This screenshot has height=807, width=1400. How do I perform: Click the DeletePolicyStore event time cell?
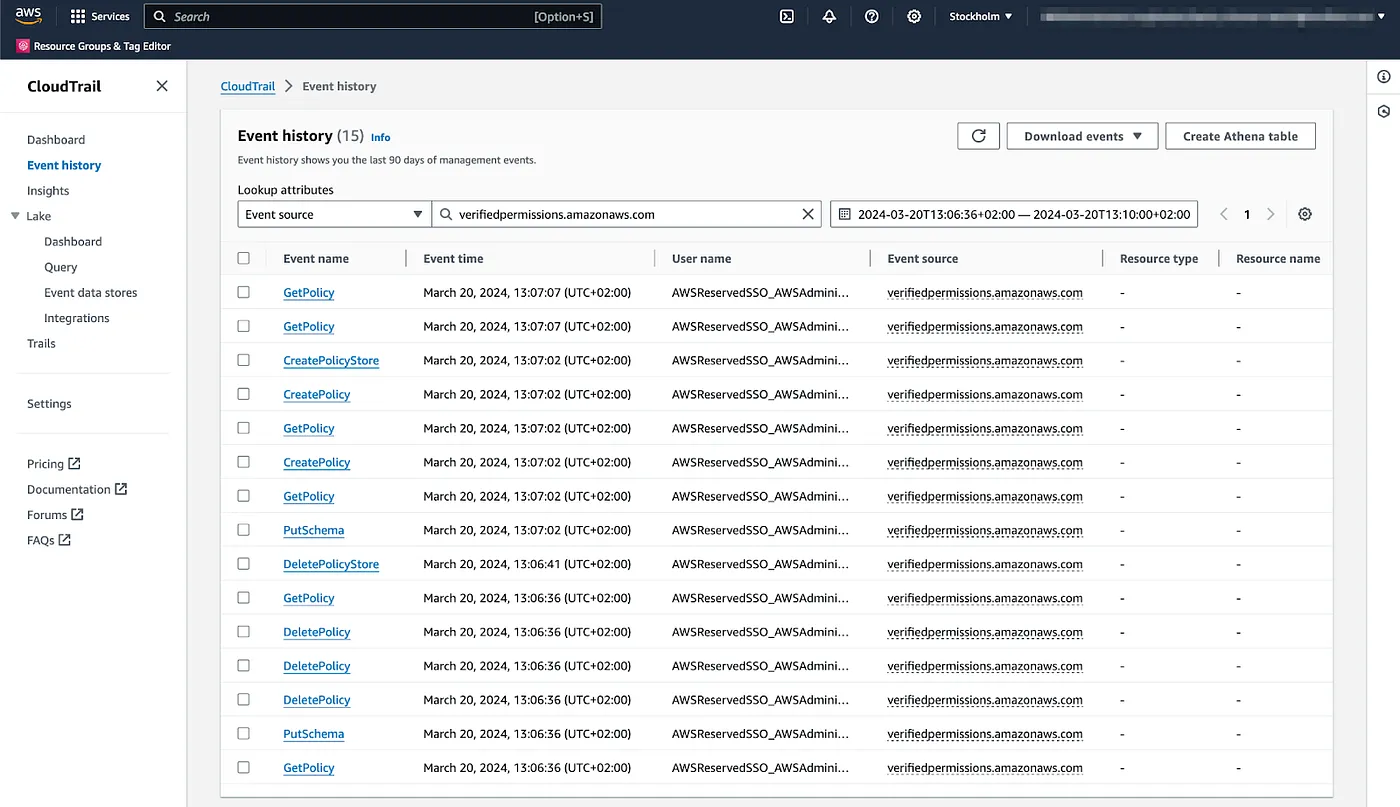tap(527, 564)
